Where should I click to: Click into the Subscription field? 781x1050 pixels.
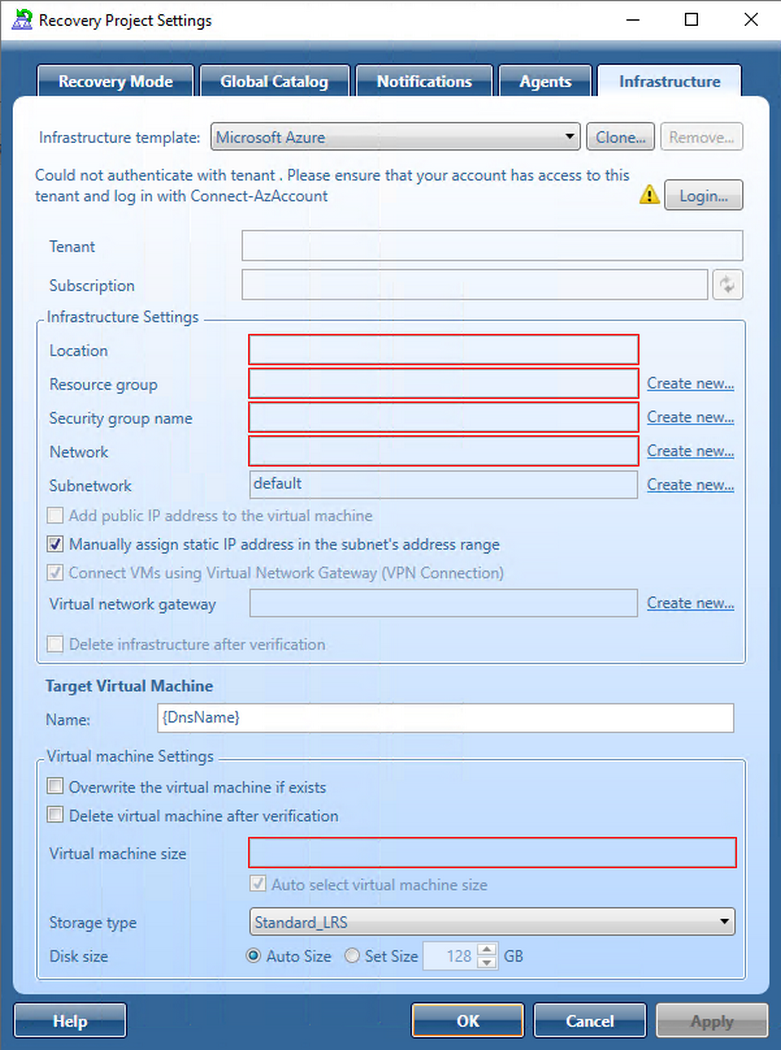(475, 285)
